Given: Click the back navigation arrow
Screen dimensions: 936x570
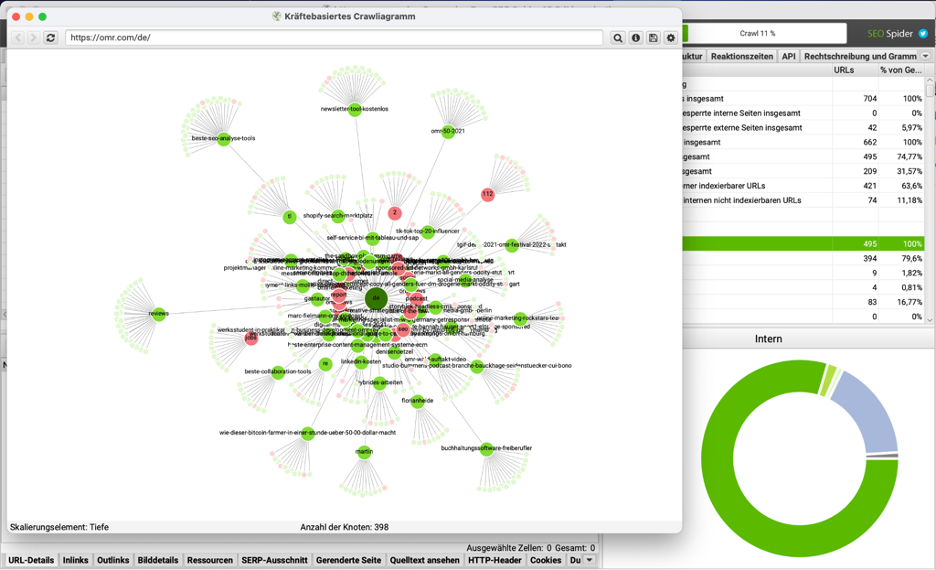Looking at the screenshot, I should click(x=17, y=38).
